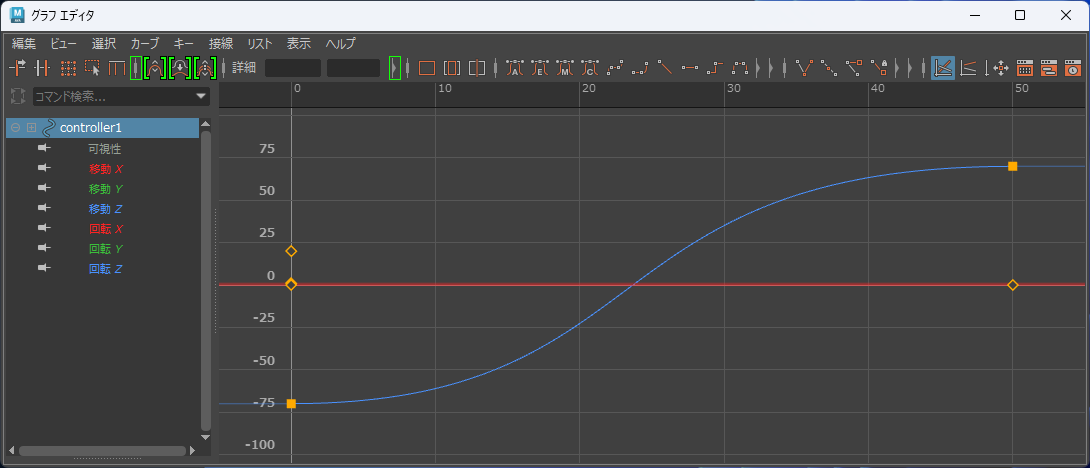
Task: Apply tangent type marked E
Action: 539,68
